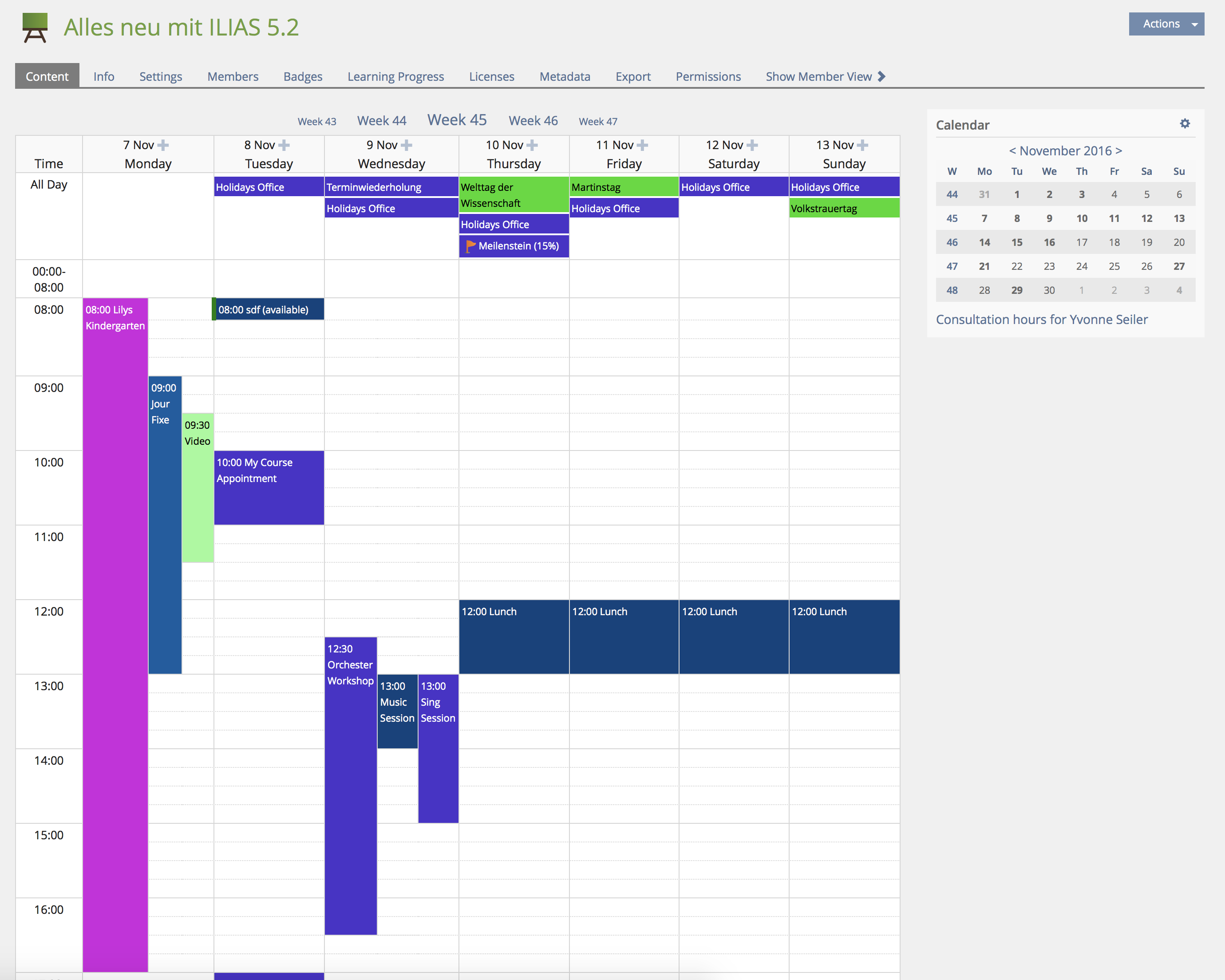
Task: Open calendar block settings gear
Action: [1185, 123]
